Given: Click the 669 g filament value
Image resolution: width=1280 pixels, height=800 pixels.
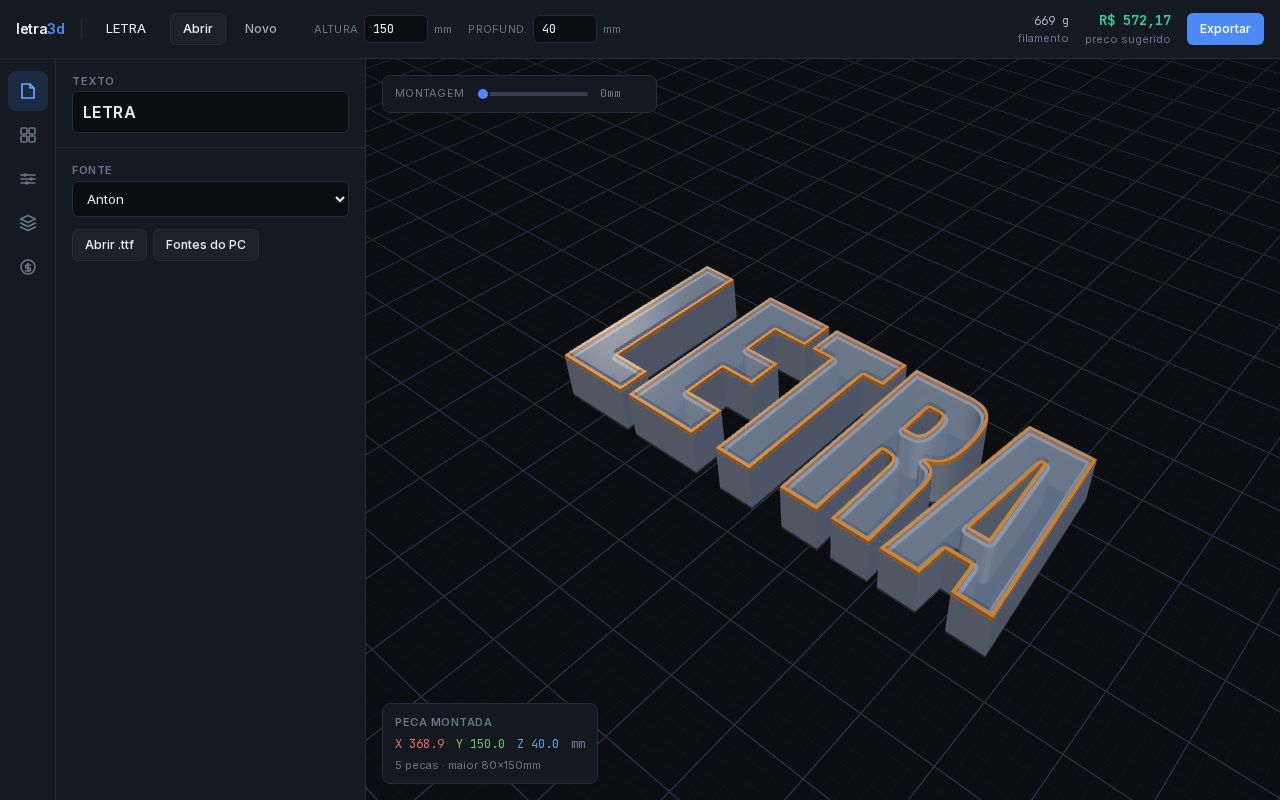Looking at the screenshot, I should tap(1051, 20).
